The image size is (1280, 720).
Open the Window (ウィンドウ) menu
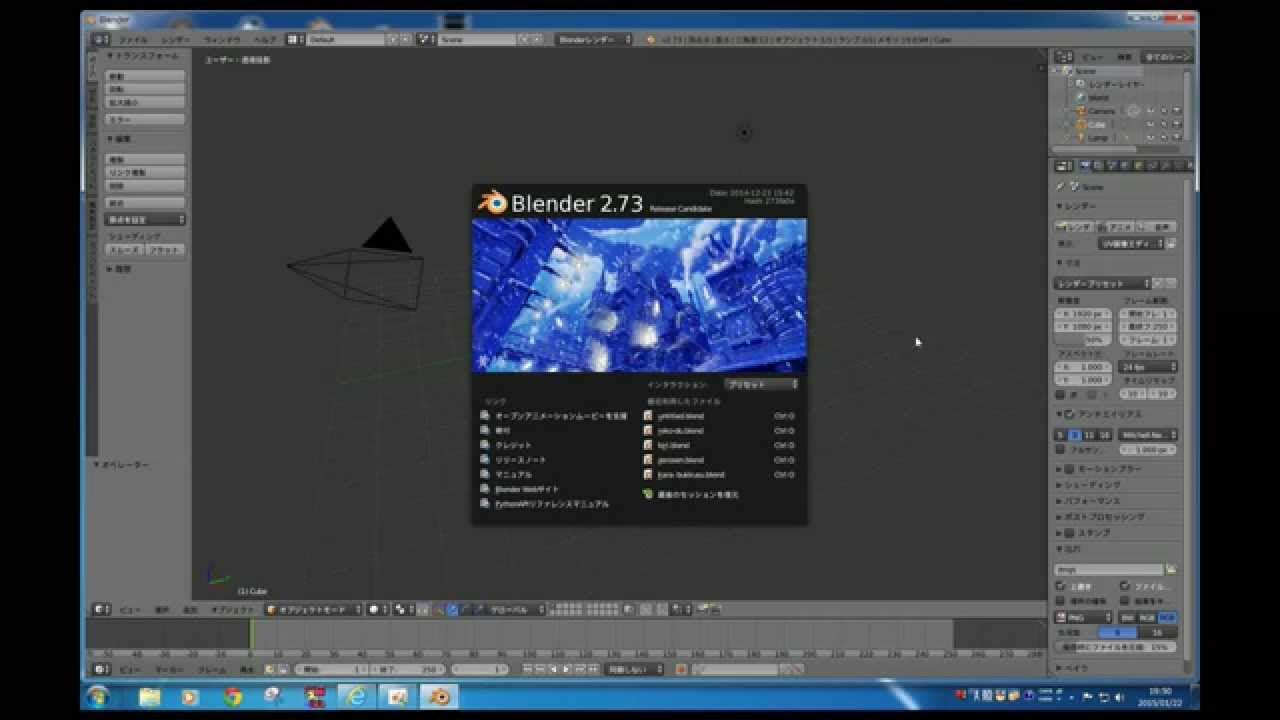(222, 39)
